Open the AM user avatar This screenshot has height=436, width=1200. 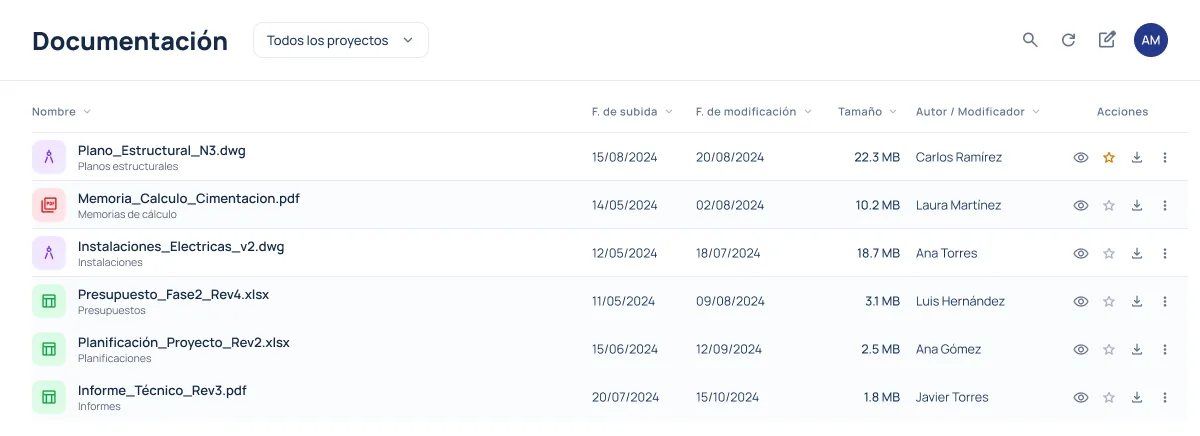[1151, 40]
